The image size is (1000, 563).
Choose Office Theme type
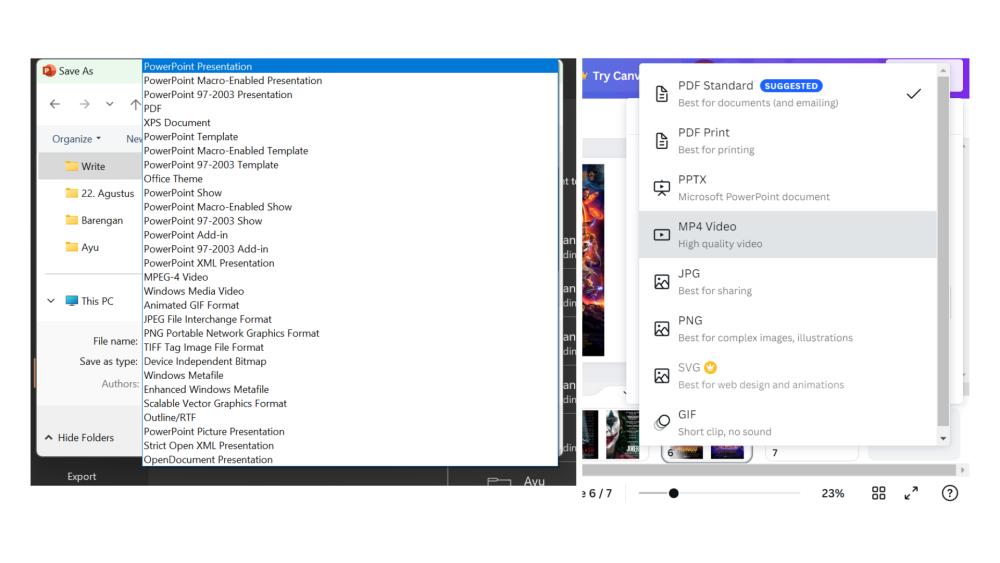tap(350, 179)
